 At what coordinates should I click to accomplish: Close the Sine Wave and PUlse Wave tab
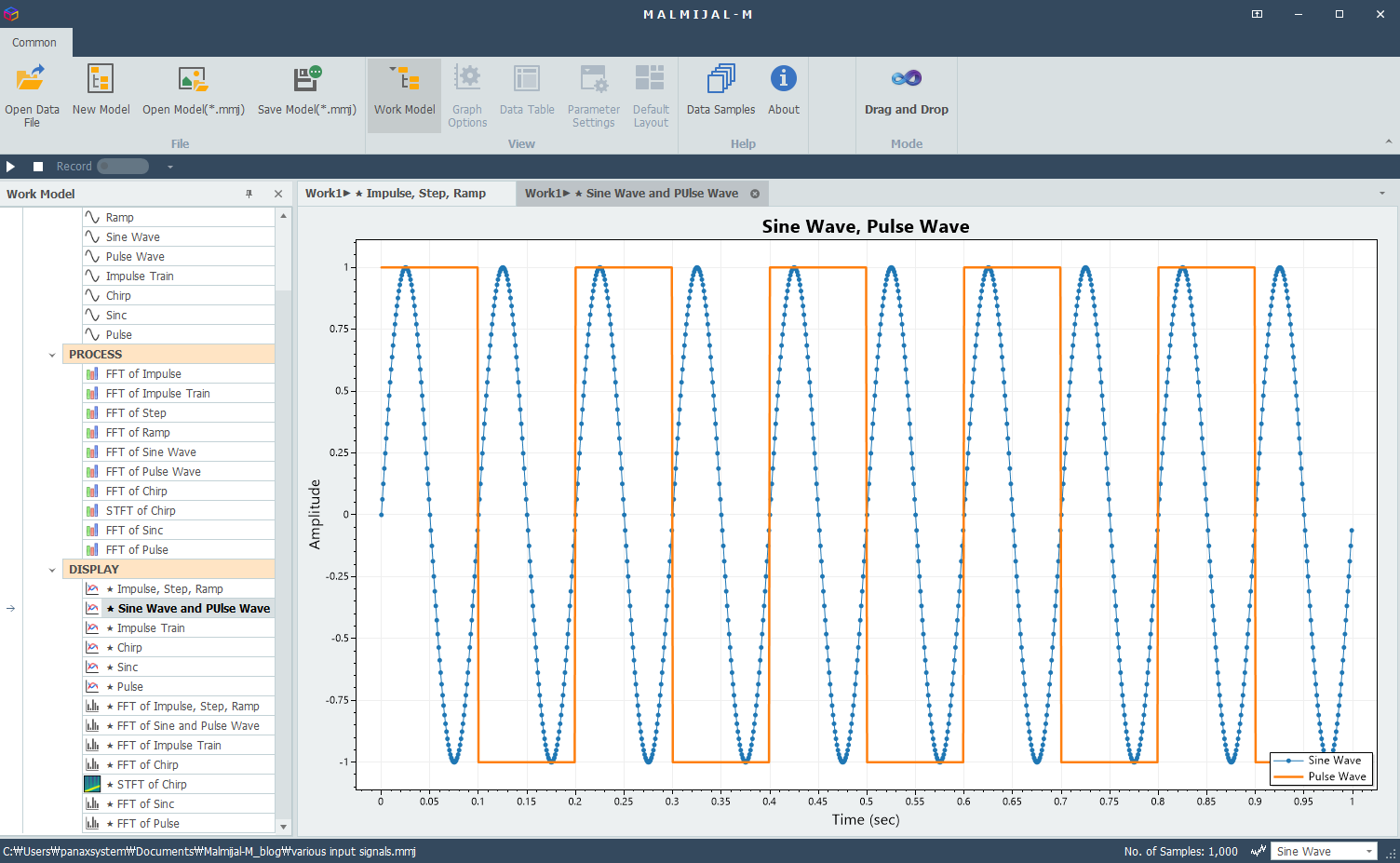pyautogui.click(x=755, y=194)
